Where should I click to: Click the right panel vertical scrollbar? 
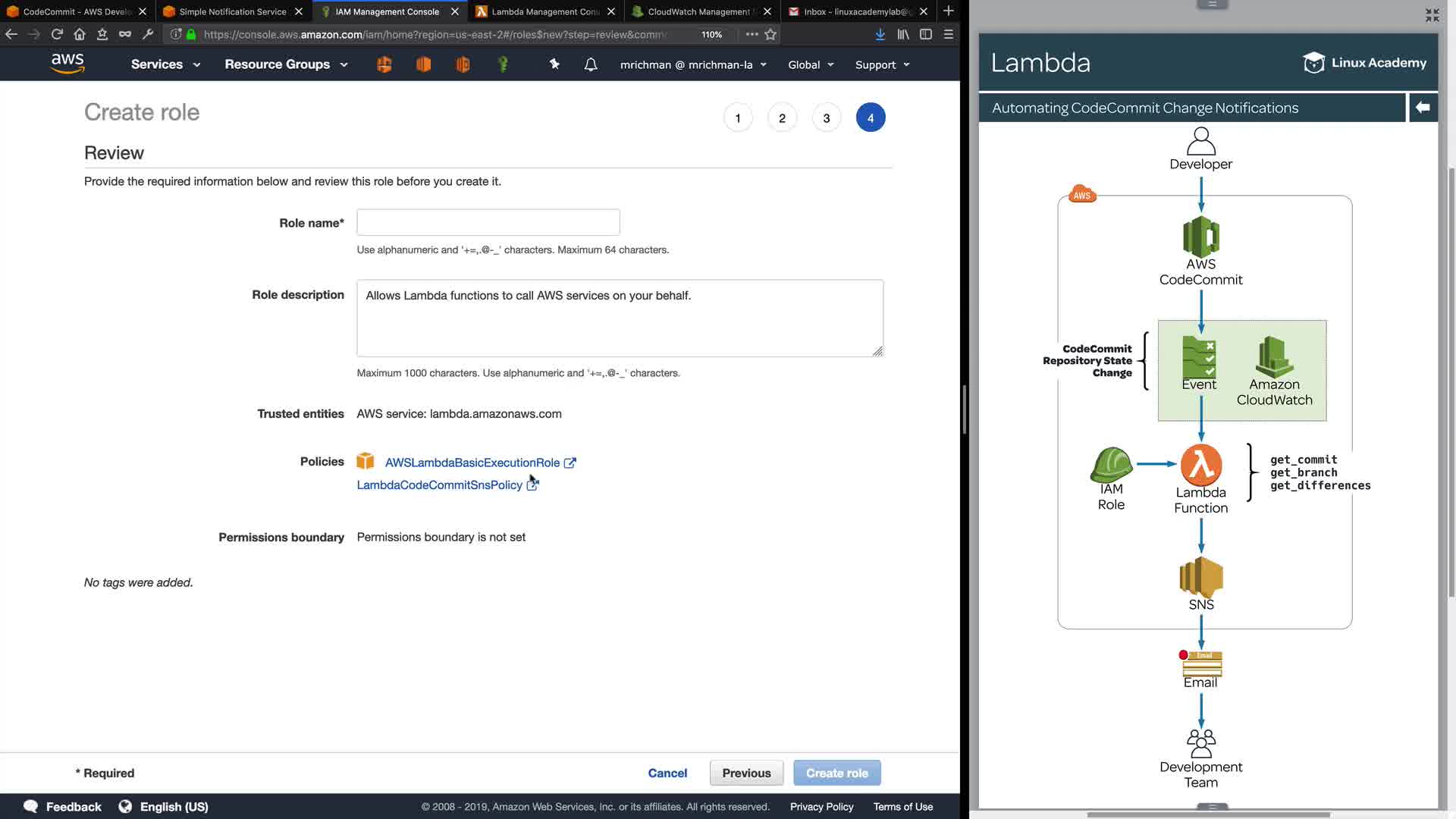pyautogui.click(x=1451, y=379)
